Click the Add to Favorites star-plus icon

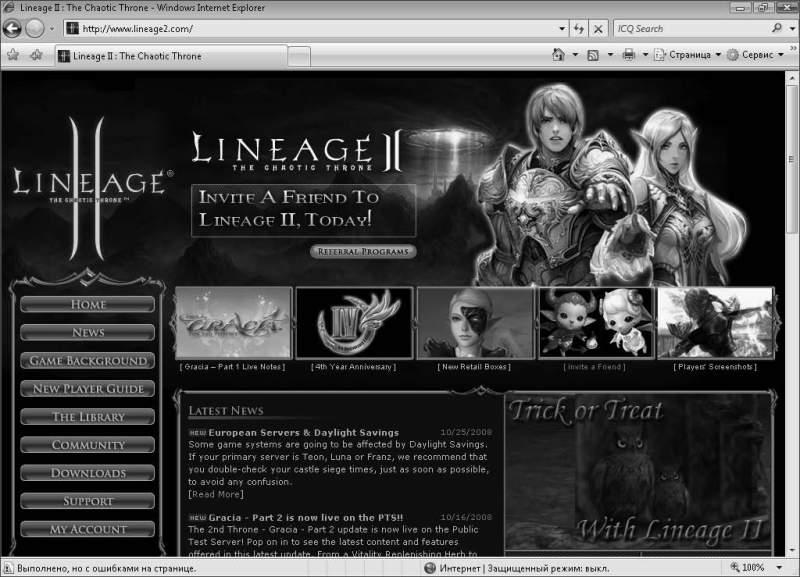coord(36,55)
